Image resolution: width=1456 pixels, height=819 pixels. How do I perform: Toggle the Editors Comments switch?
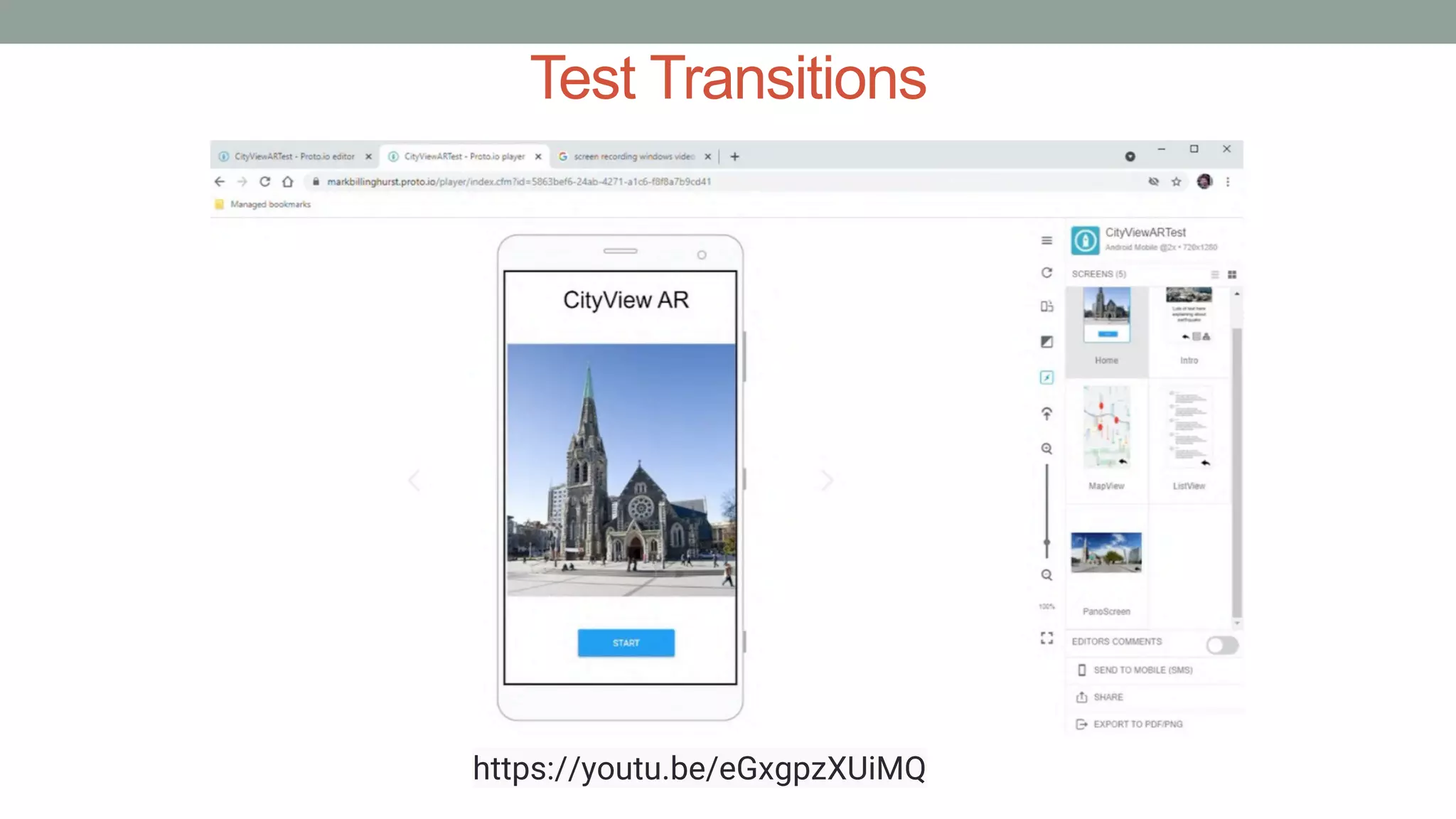tap(1222, 645)
